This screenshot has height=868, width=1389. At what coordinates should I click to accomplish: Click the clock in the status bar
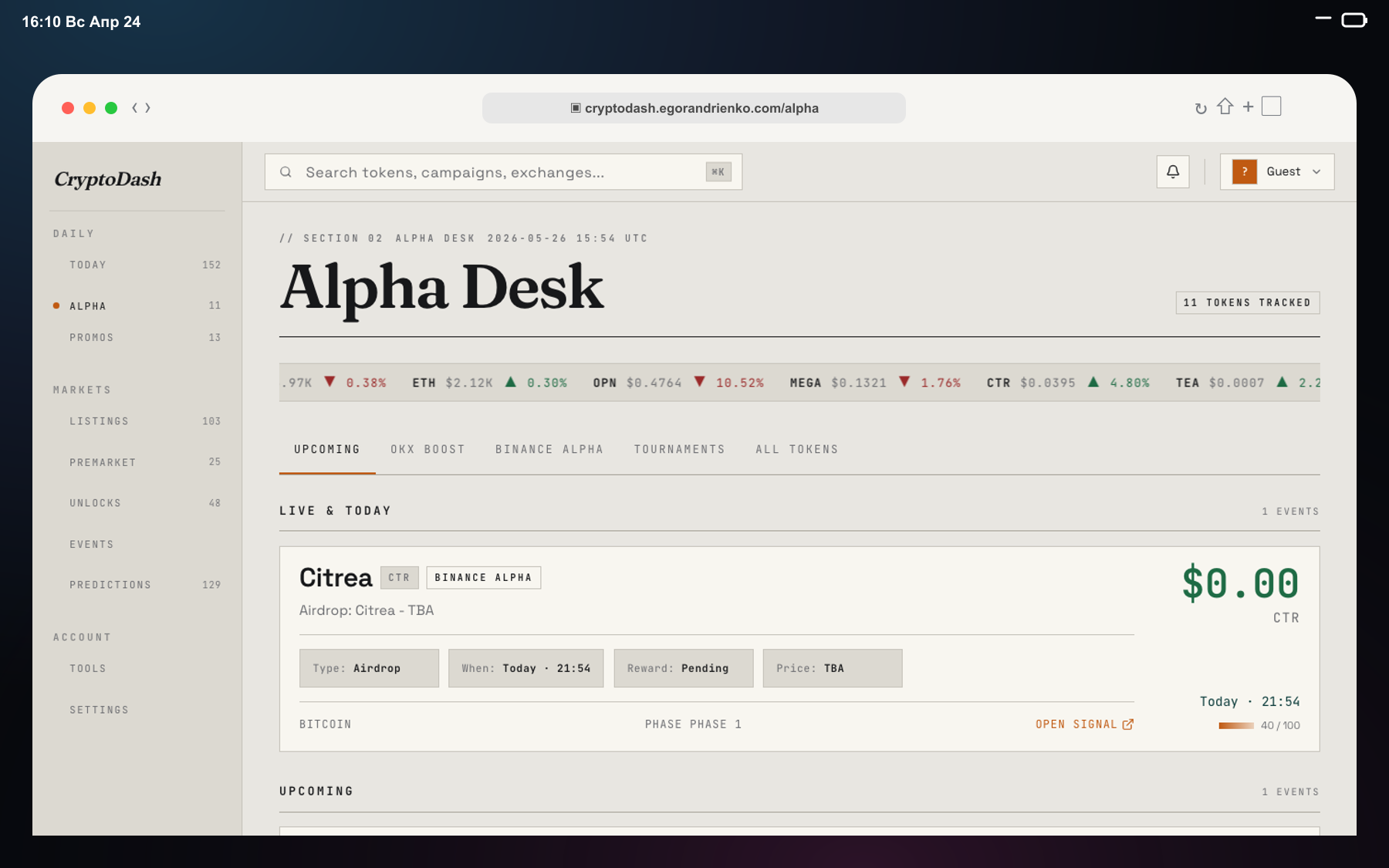coord(81,22)
